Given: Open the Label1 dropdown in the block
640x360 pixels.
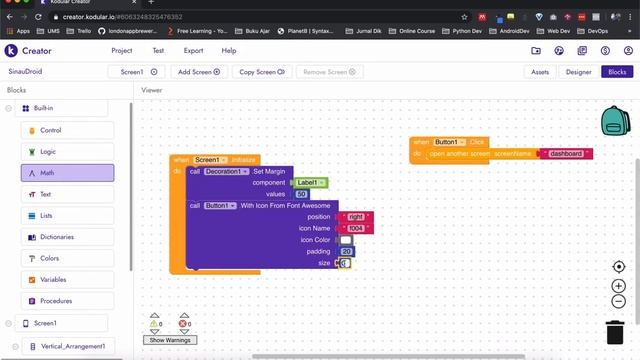Looking at the screenshot, I should (310, 182).
